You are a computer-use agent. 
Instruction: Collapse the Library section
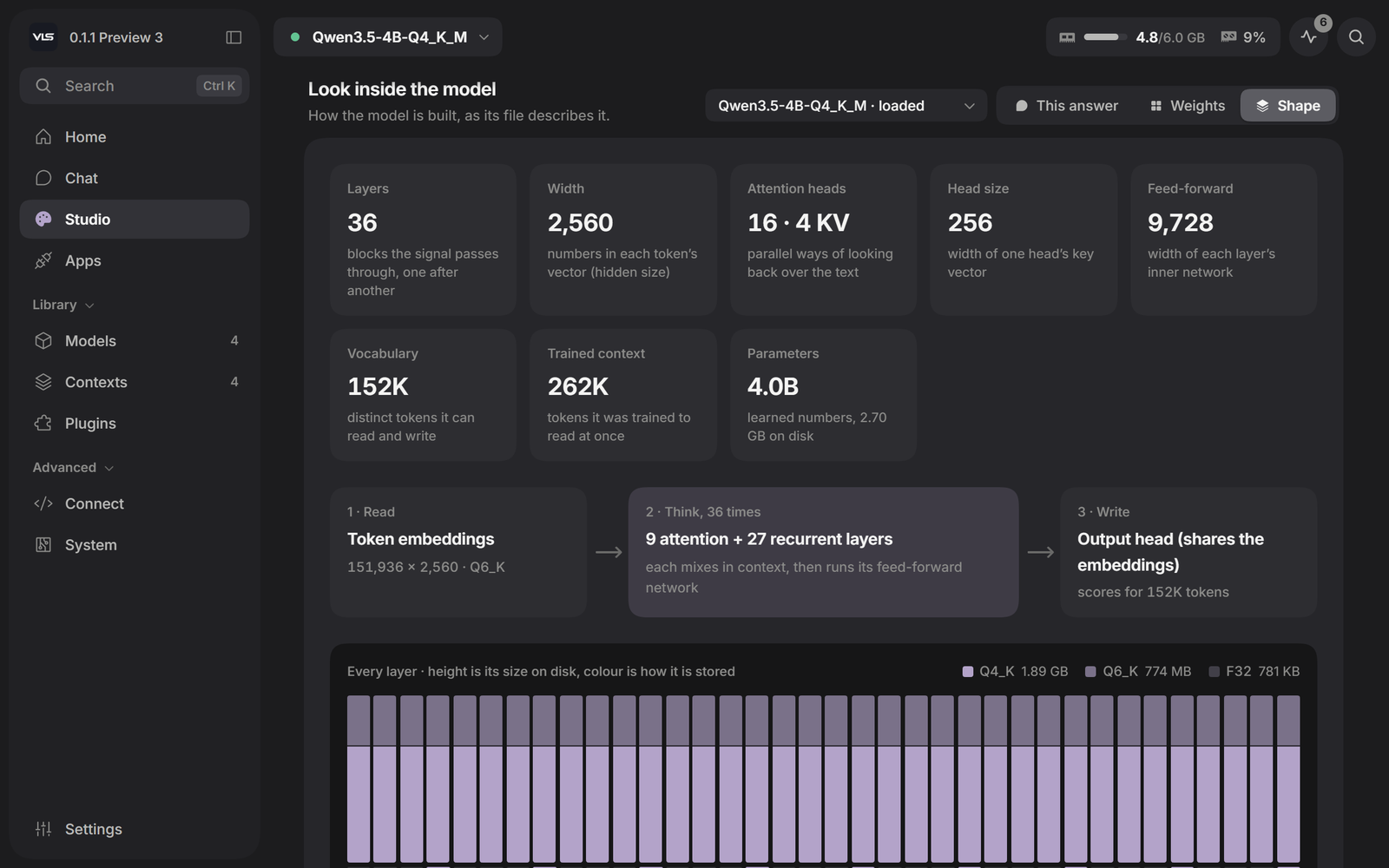coord(63,305)
